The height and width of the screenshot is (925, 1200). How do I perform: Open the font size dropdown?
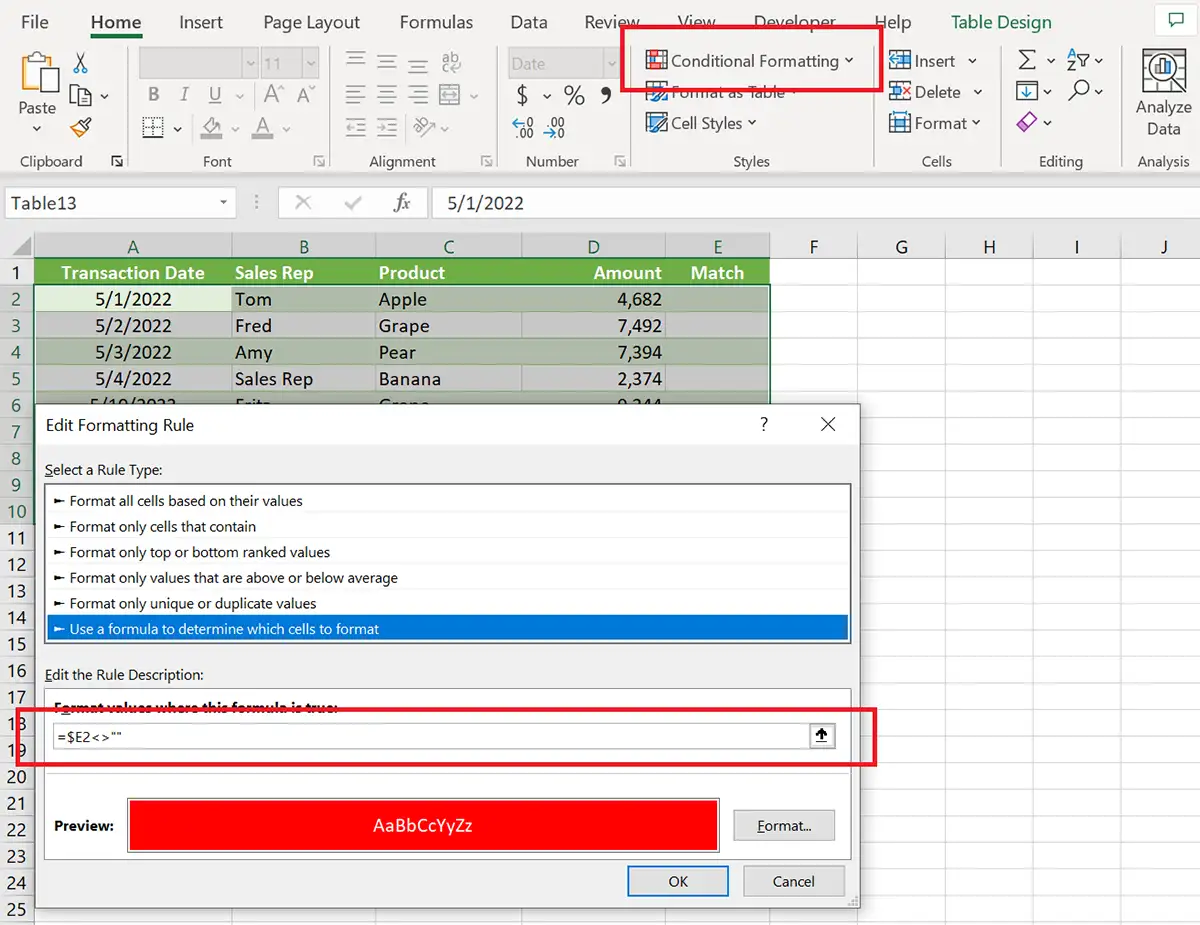[x=310, y=63]
